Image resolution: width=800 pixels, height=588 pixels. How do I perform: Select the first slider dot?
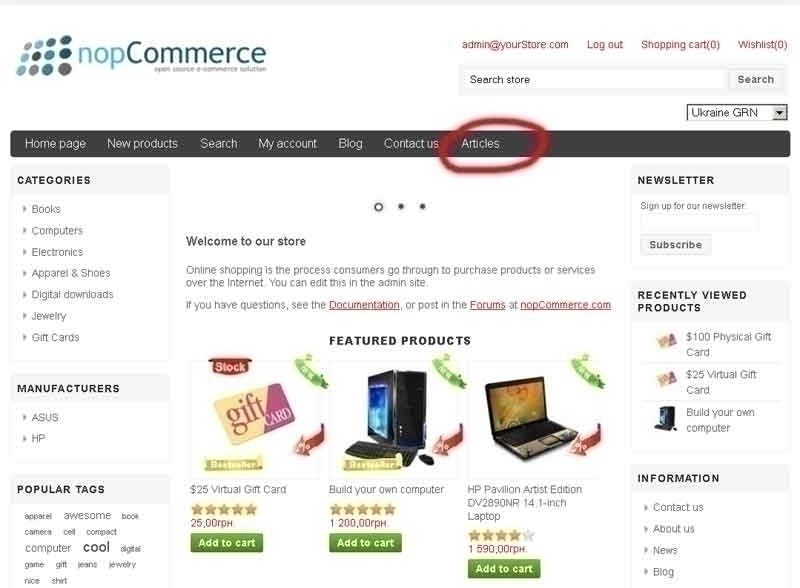pos(379,207)
